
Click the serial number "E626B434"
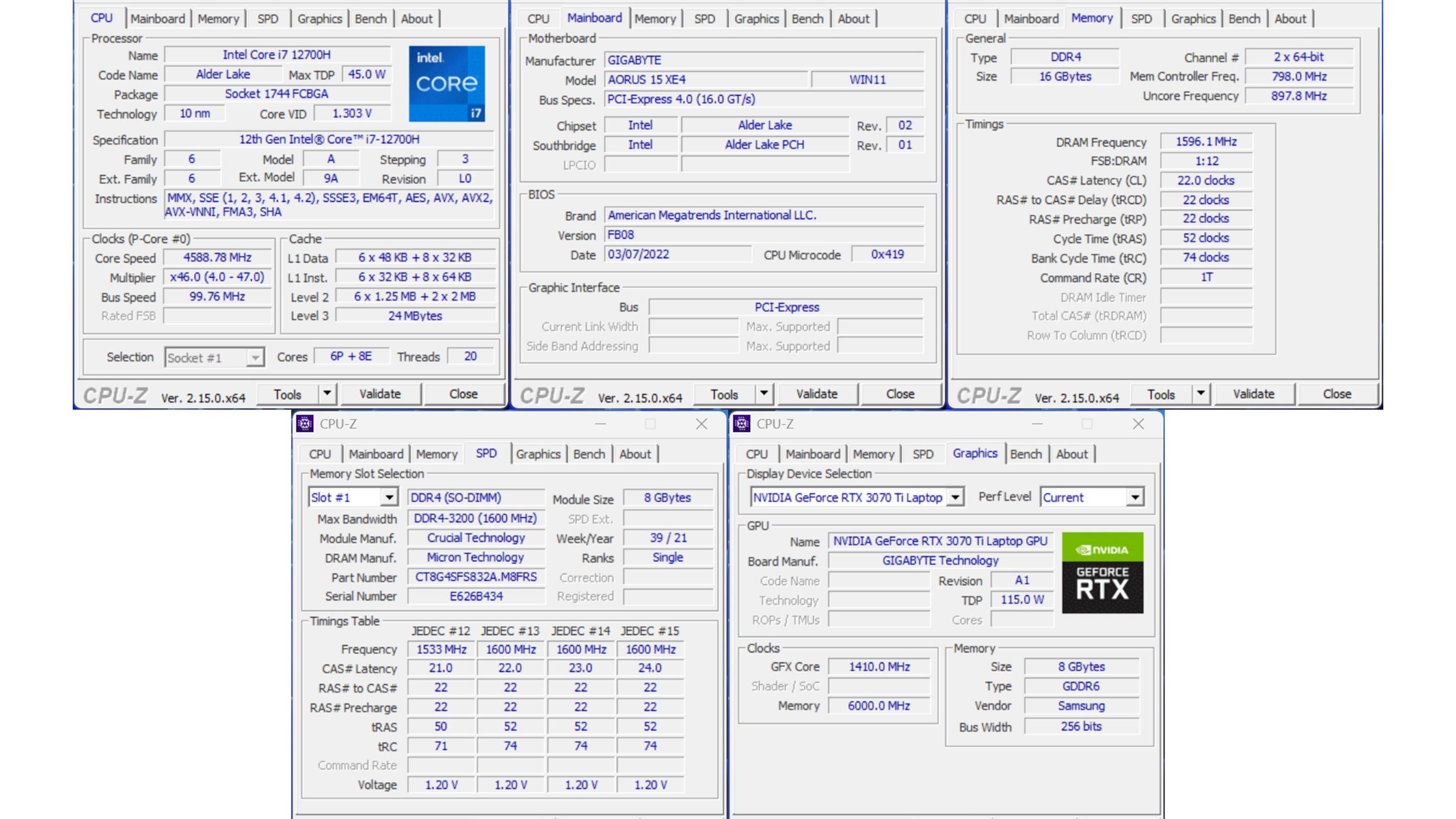click(476, 596)
